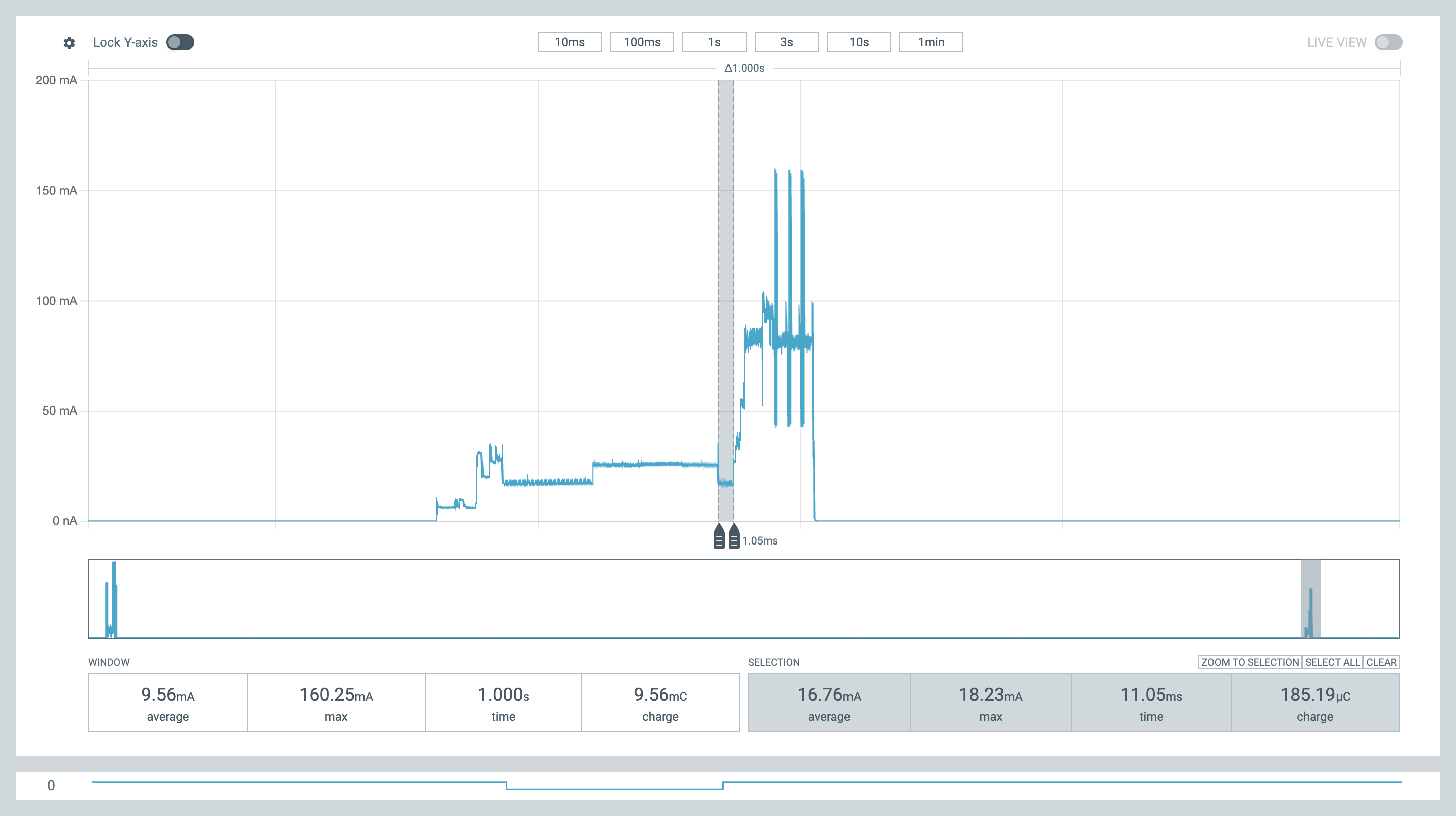The image size is (1456, 816).
Task: Set time window to 1min
Action: point(931,42)
